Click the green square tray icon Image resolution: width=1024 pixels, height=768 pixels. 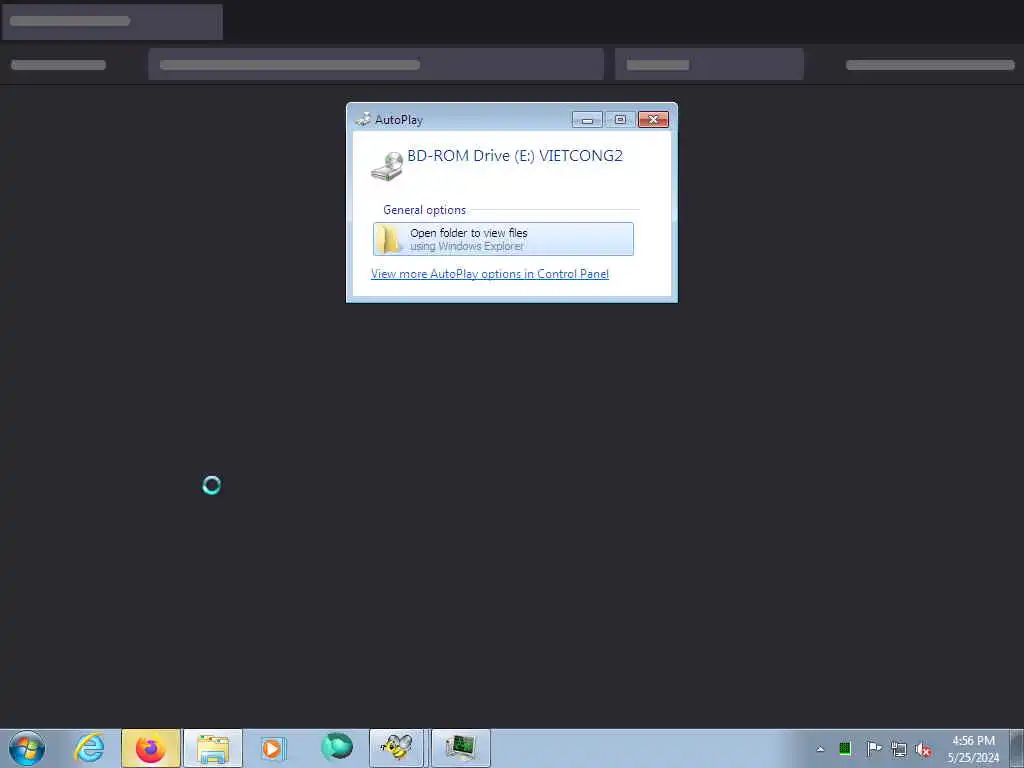pos(845,749)
